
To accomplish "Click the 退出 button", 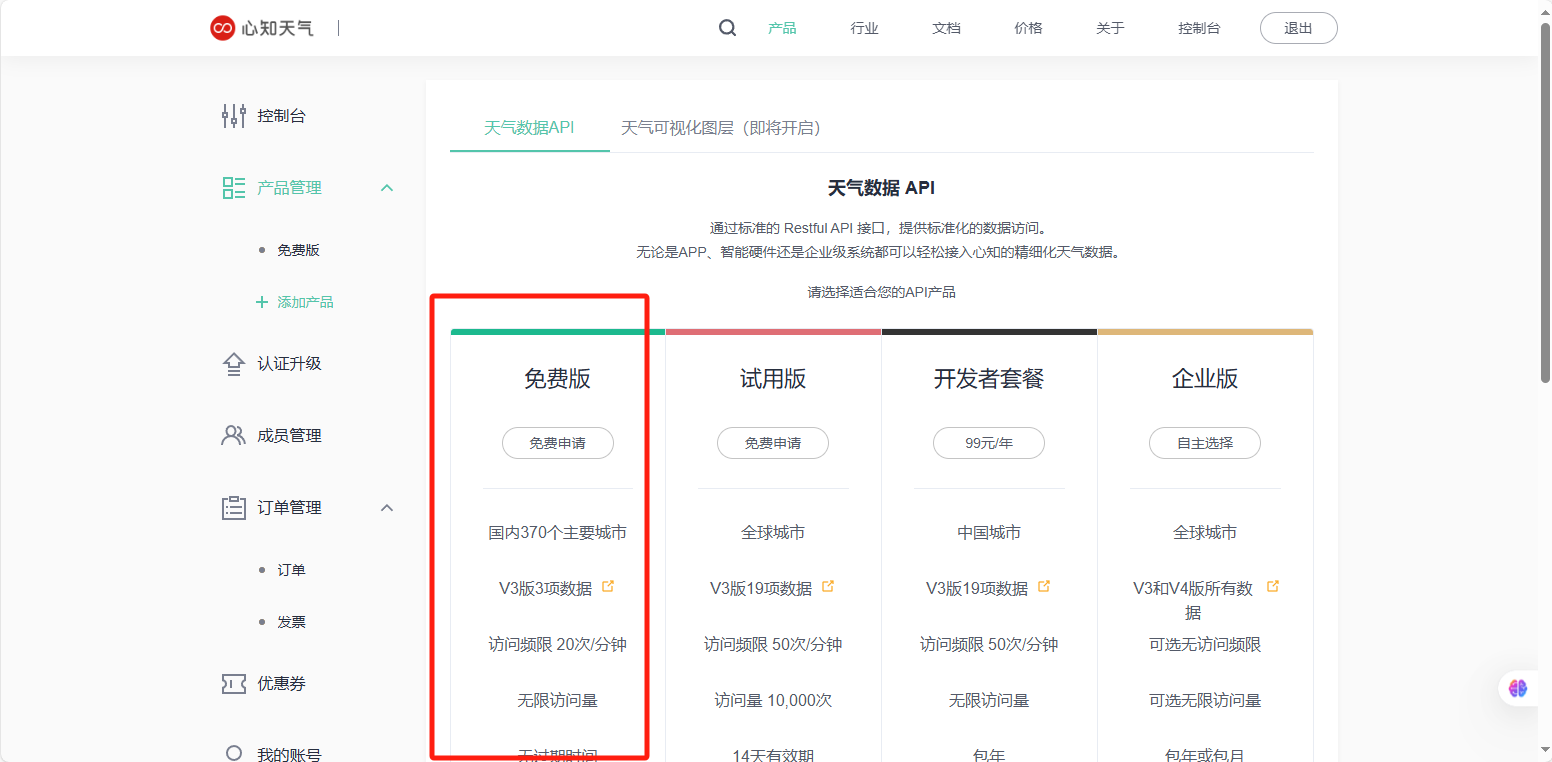I will click(1298, 28).
